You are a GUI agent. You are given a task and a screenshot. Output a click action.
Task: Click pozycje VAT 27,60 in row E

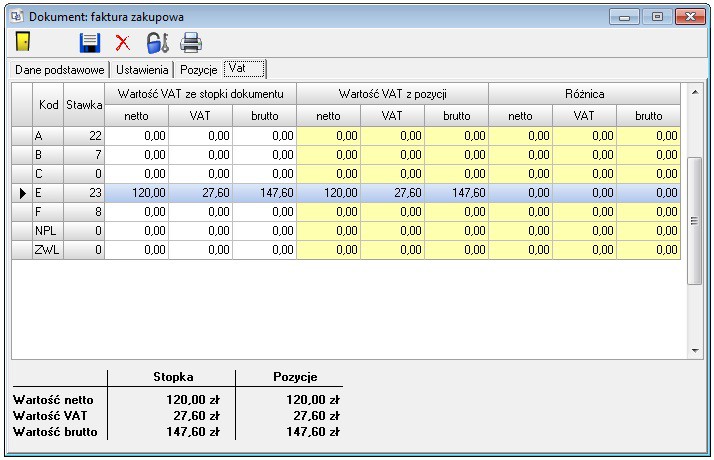(x=393, y=193)
